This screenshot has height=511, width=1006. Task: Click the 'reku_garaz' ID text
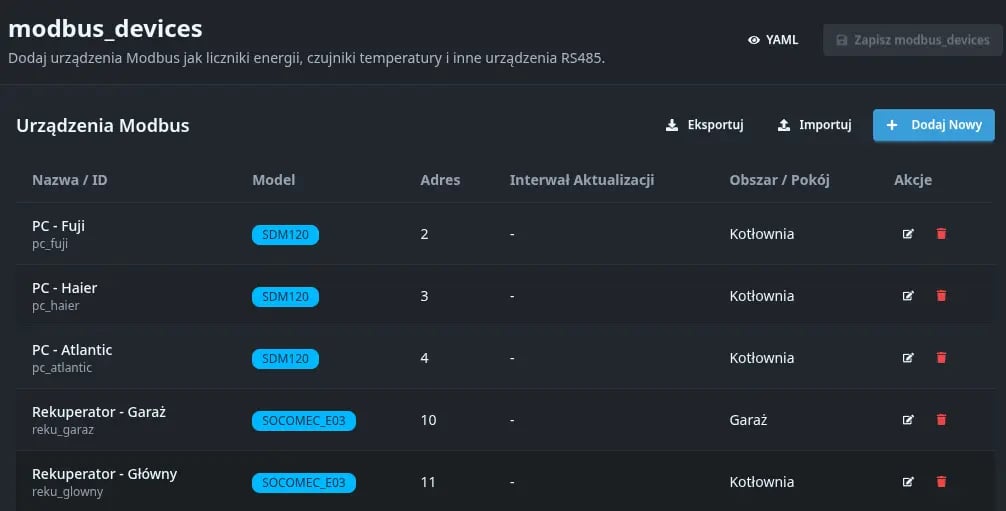click(x=63, y=430)
